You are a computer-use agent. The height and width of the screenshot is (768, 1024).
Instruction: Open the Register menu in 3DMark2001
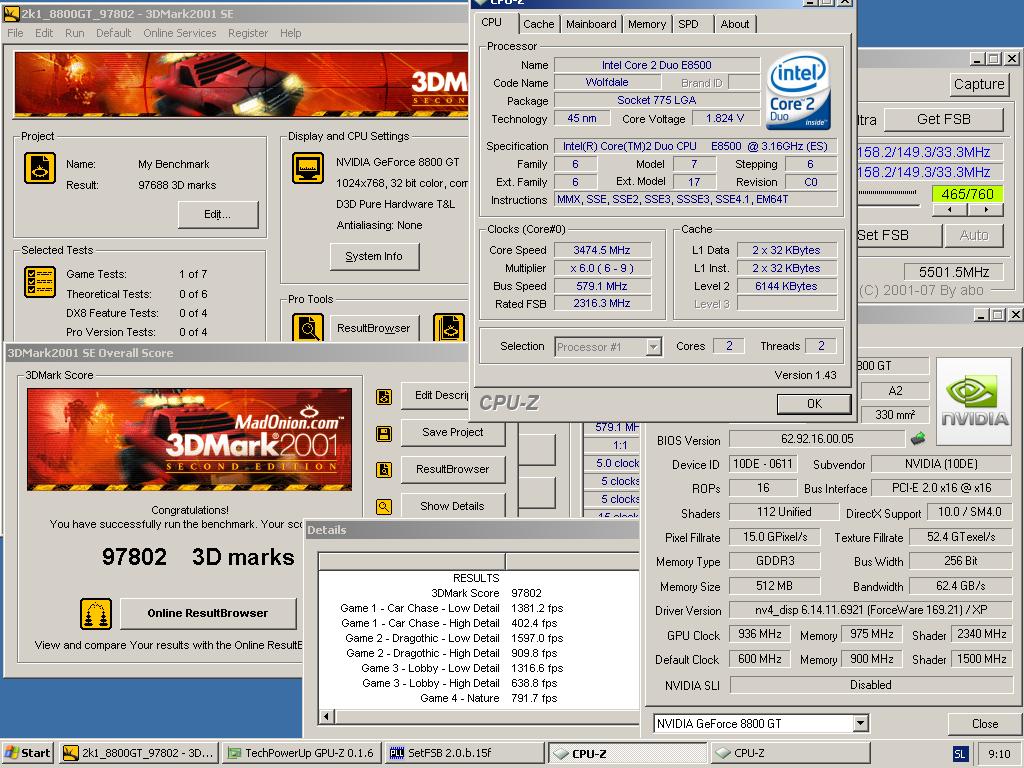248,33
